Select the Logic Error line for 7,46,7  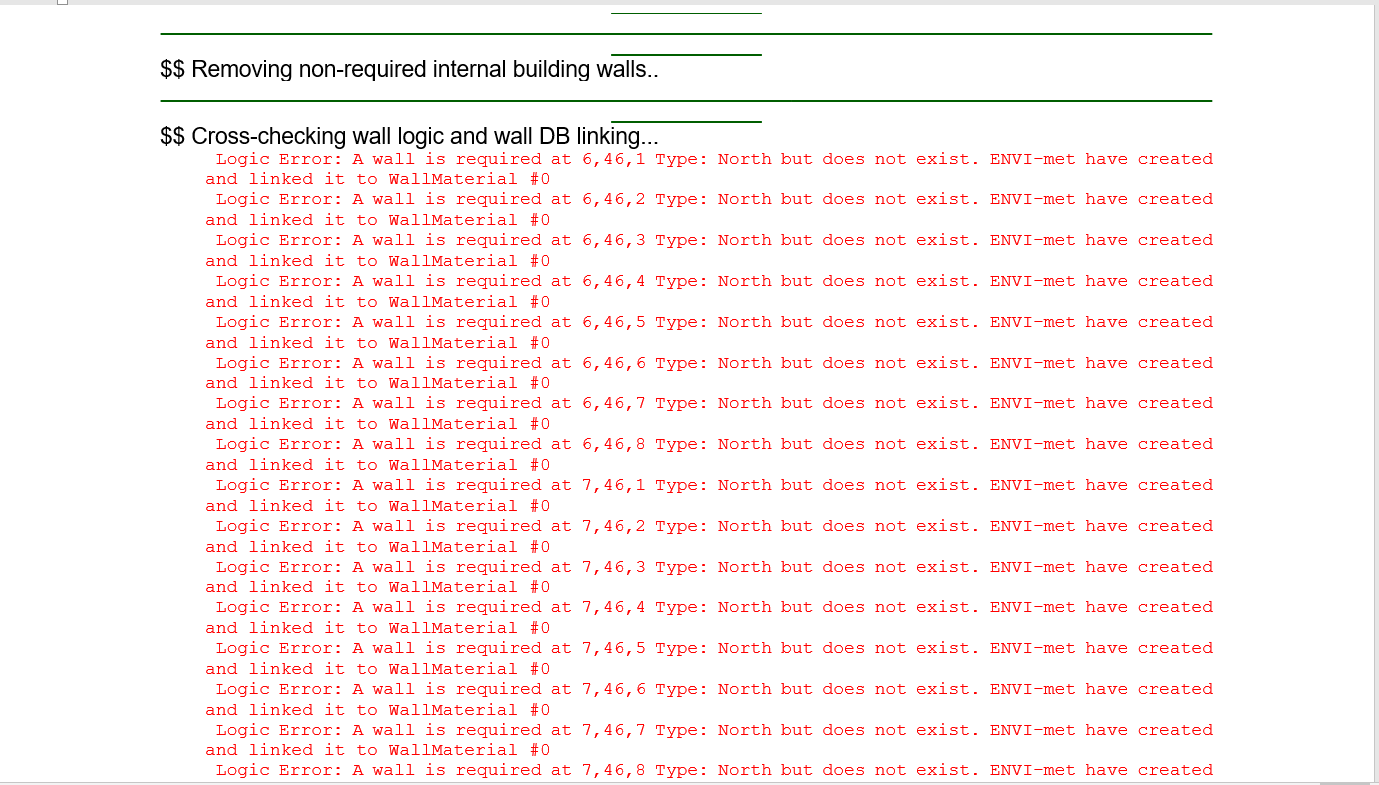click(x=714, y=730)
